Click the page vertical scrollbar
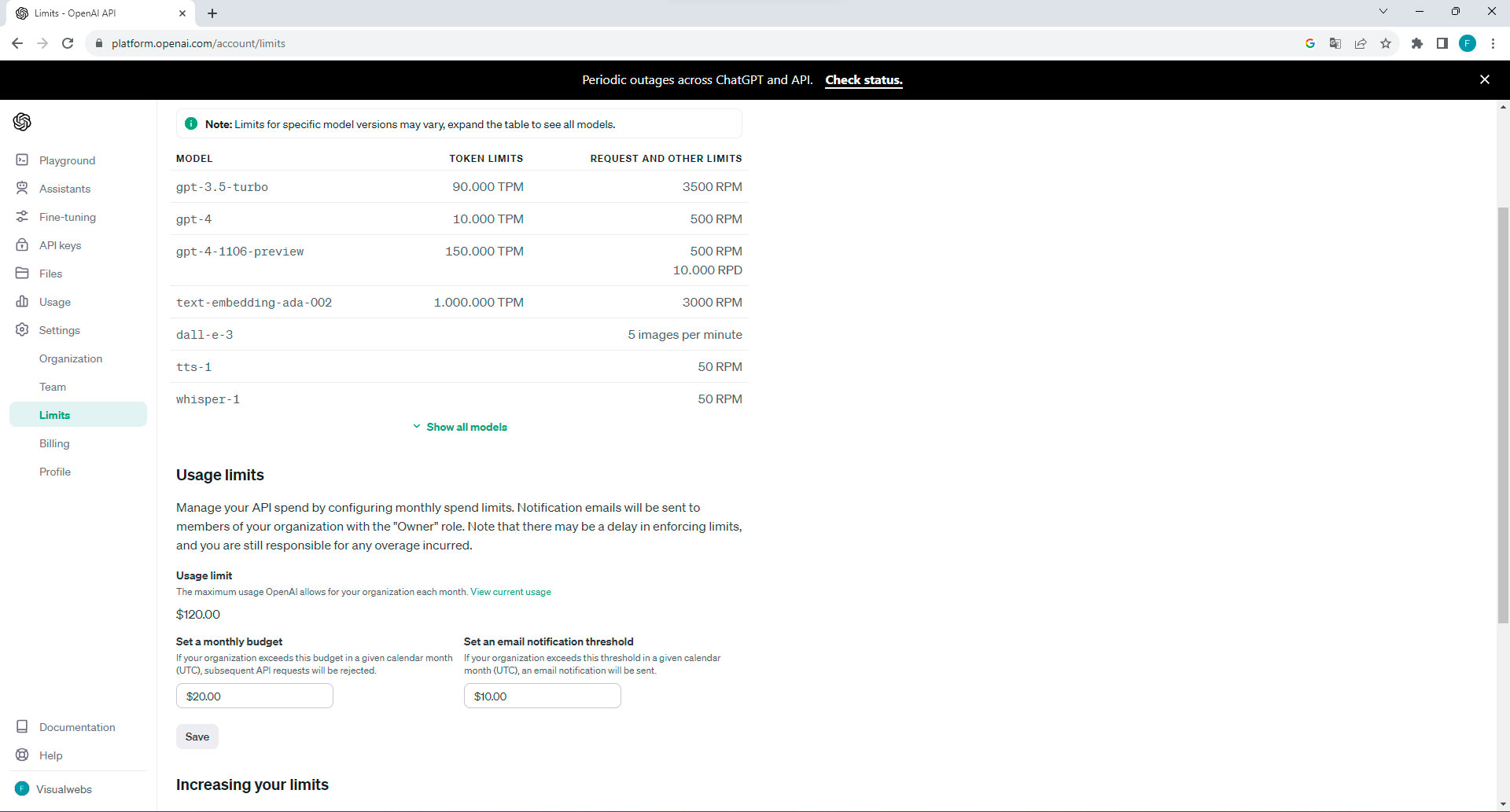This screenshot has height=812, width=1510. pyautogui.click(x=1503, y=414)
